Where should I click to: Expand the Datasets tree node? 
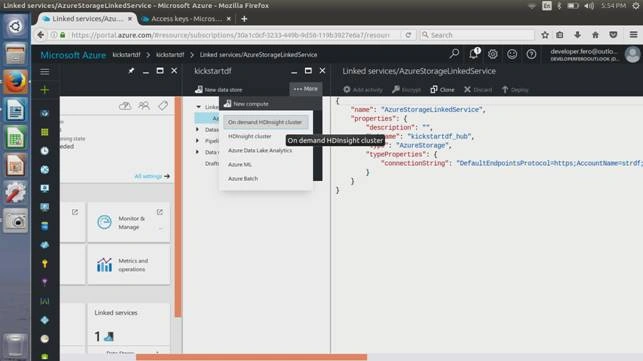coord(198,130)
